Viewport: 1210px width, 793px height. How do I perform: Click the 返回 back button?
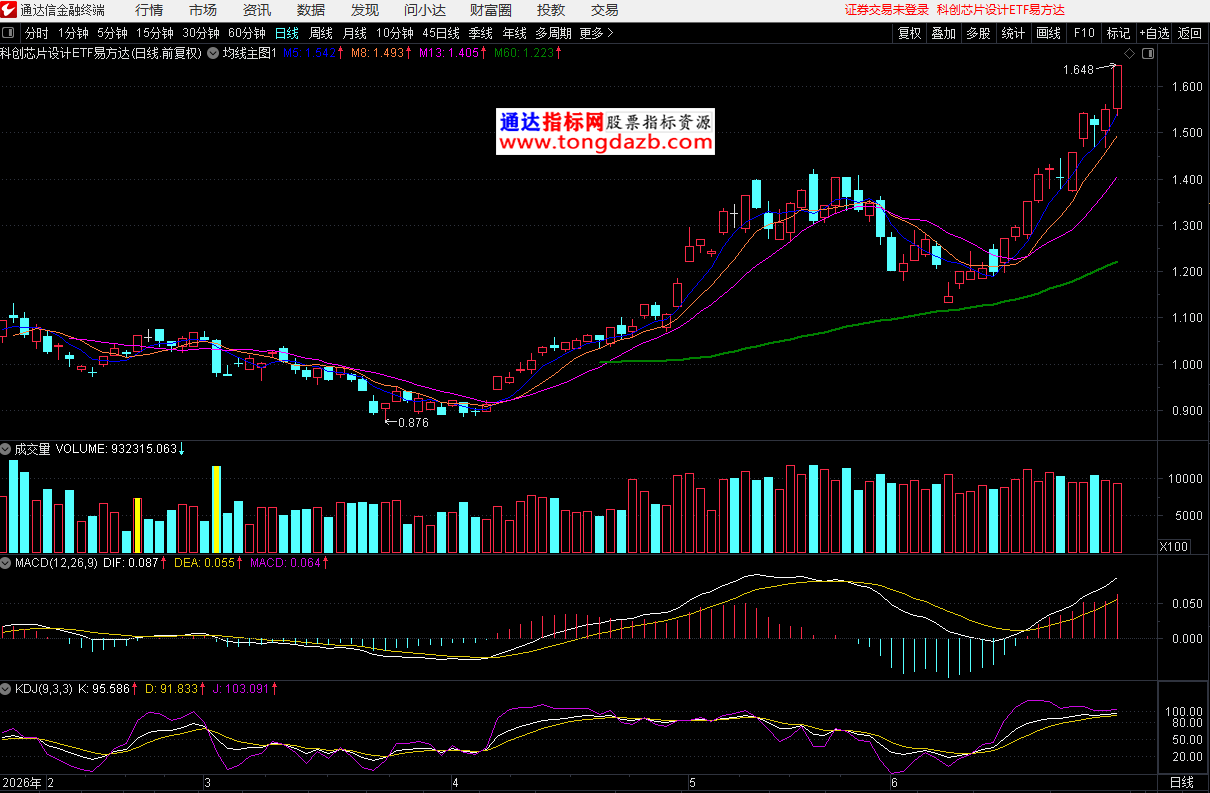(1190, 33)
